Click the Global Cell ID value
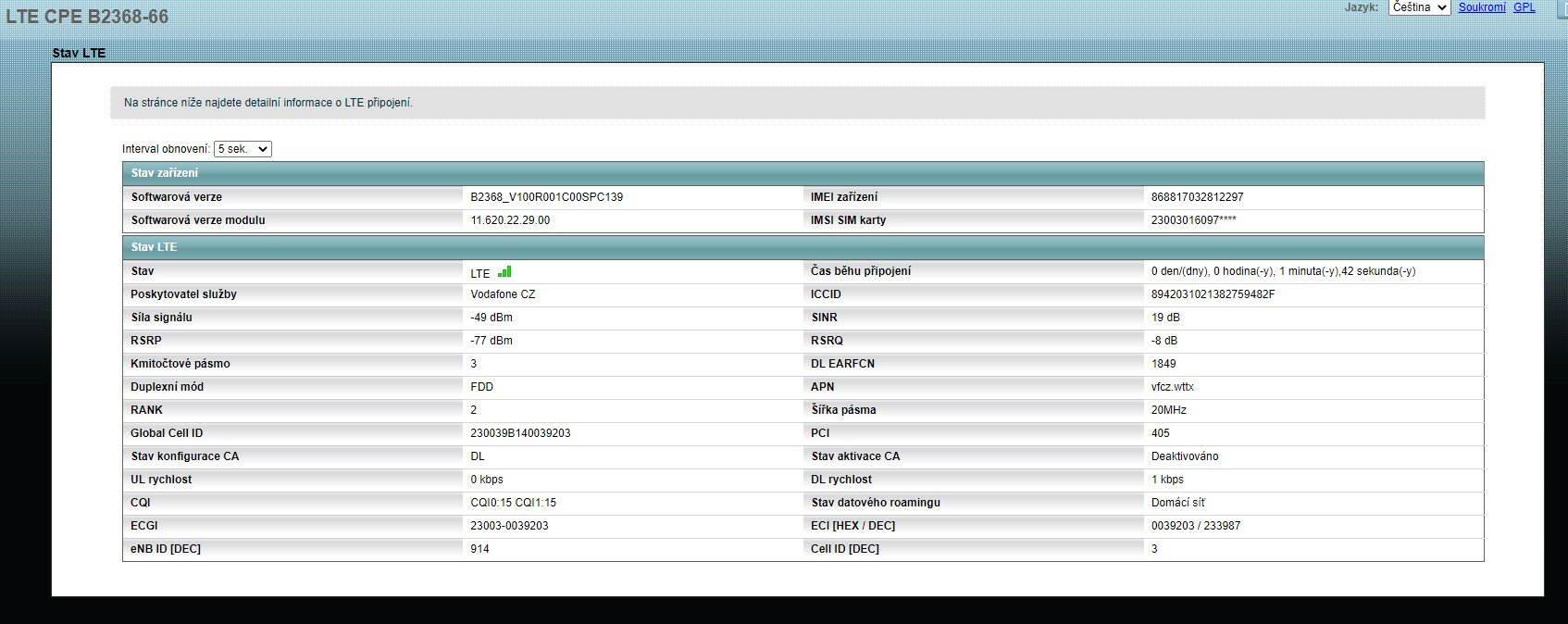This screenshot has width=1568, height=624. (520, 433)
